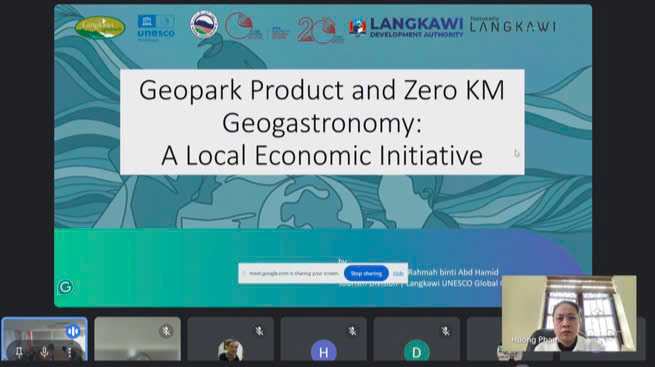This screenshot has width=655, height=367.
Task: Mute the first participant's microphone icon
Action: point(44,353)
